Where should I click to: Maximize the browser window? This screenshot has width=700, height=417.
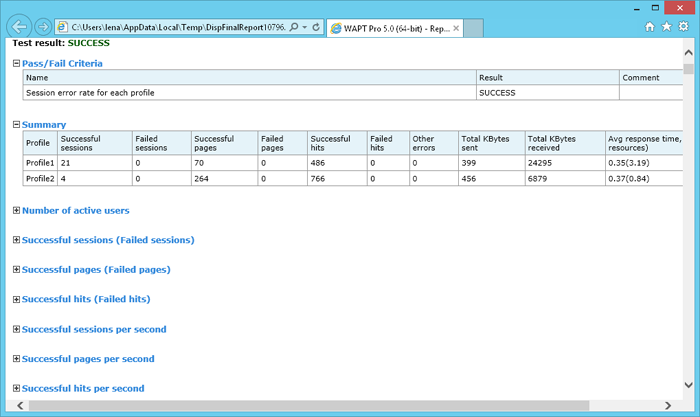pos(655,8)
